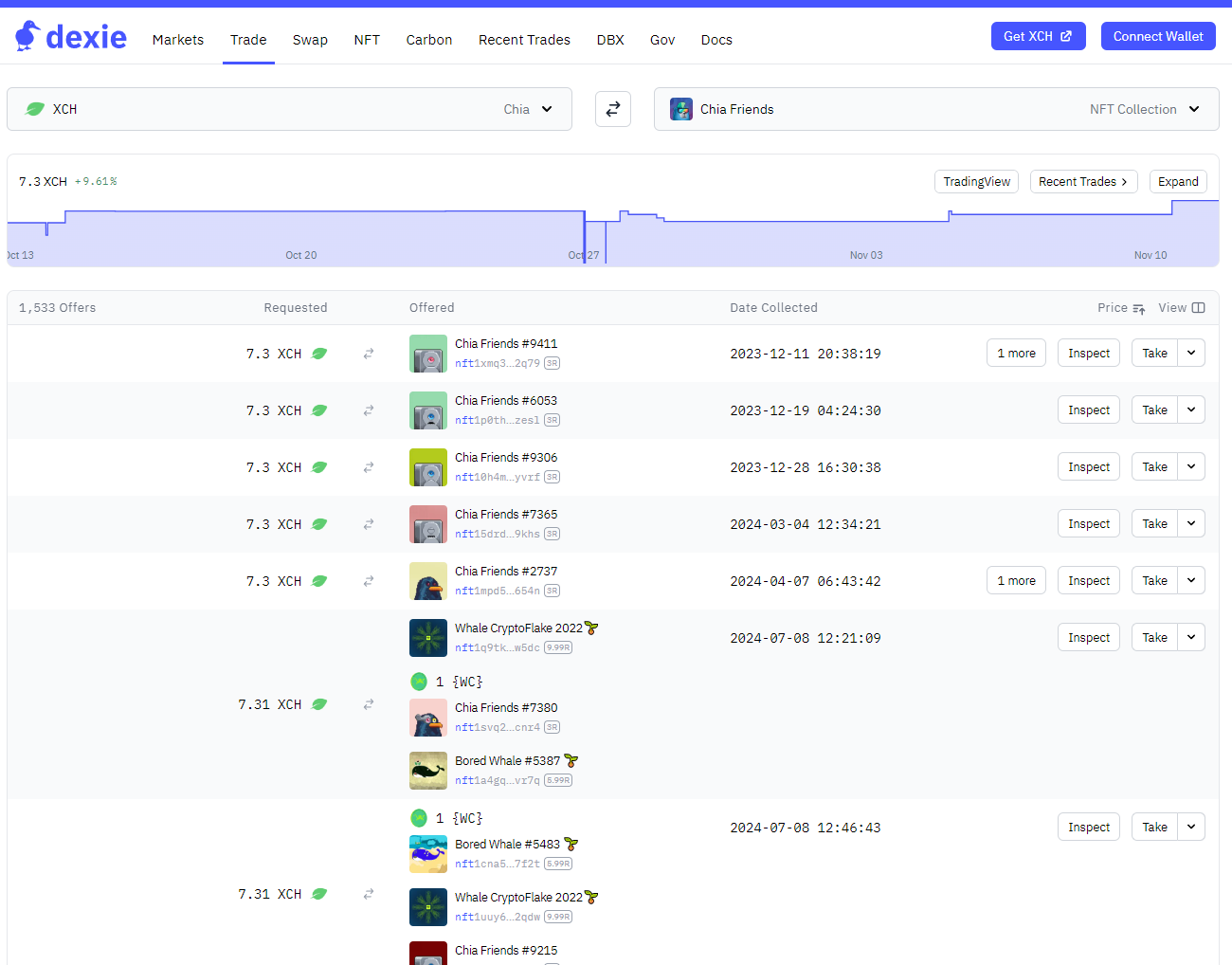This screenshot has width=1232, height=965.
Task: Click the royalty badge under Chia Friends #9411
Action: pyautogui.click(x=553, y=363)
